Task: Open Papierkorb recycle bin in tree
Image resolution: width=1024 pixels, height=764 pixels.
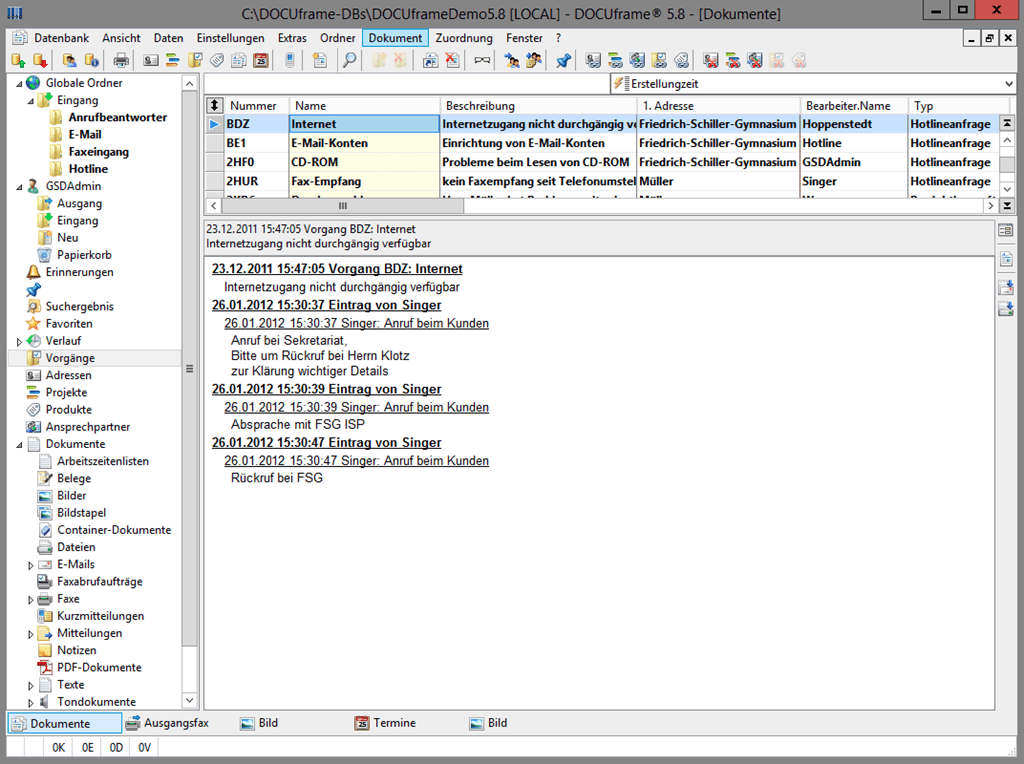Action: coord(84,255)
